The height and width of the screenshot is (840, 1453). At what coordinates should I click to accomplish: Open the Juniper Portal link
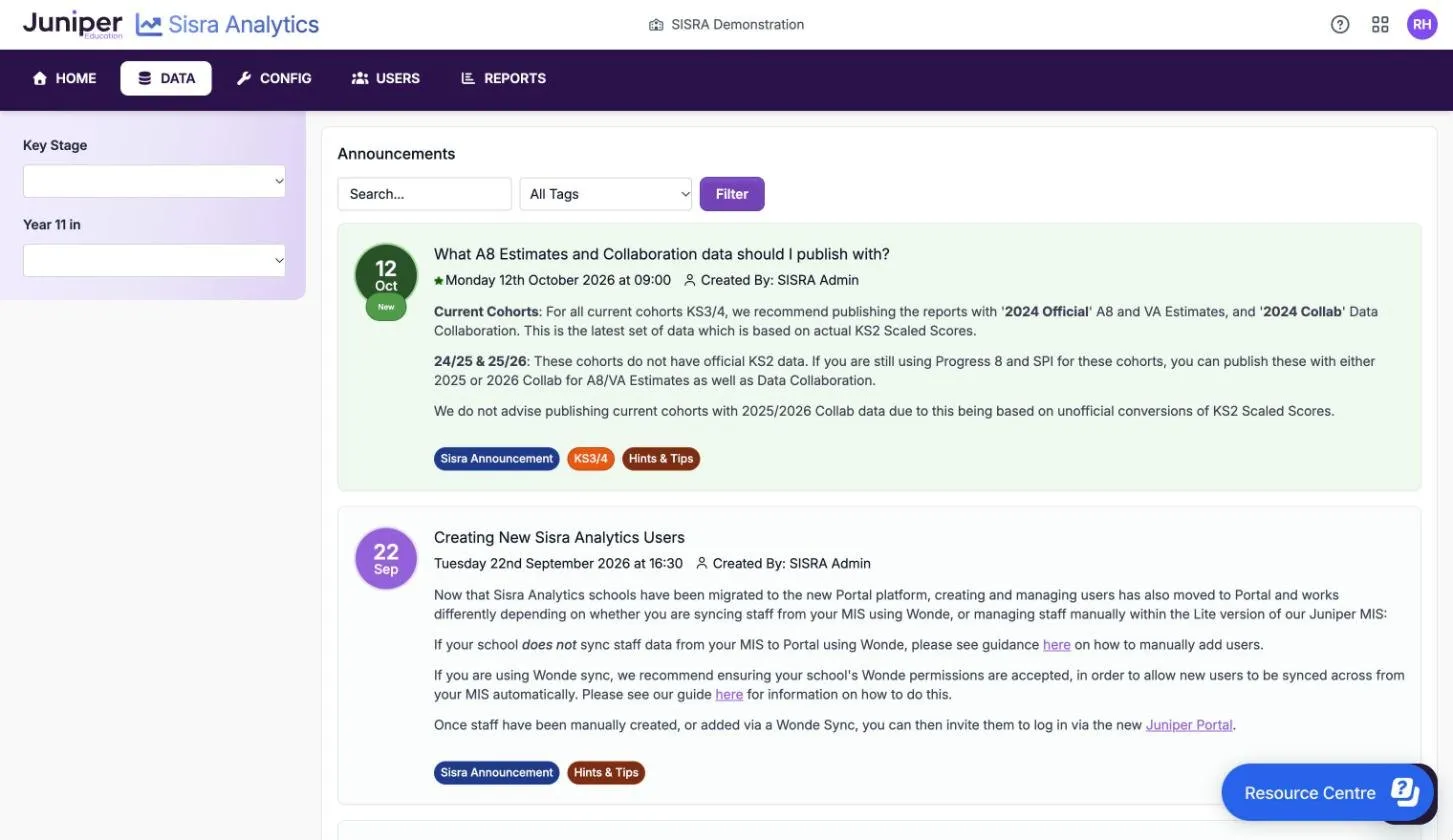click(1189, 725)
